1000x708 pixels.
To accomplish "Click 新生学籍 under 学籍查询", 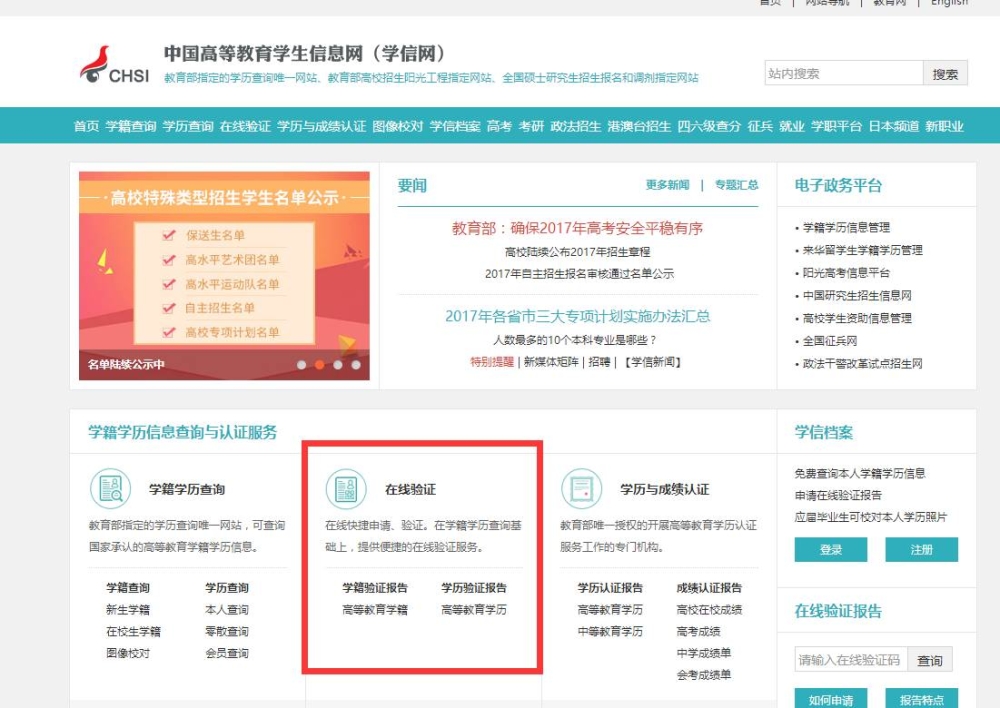I will point(128,610).
